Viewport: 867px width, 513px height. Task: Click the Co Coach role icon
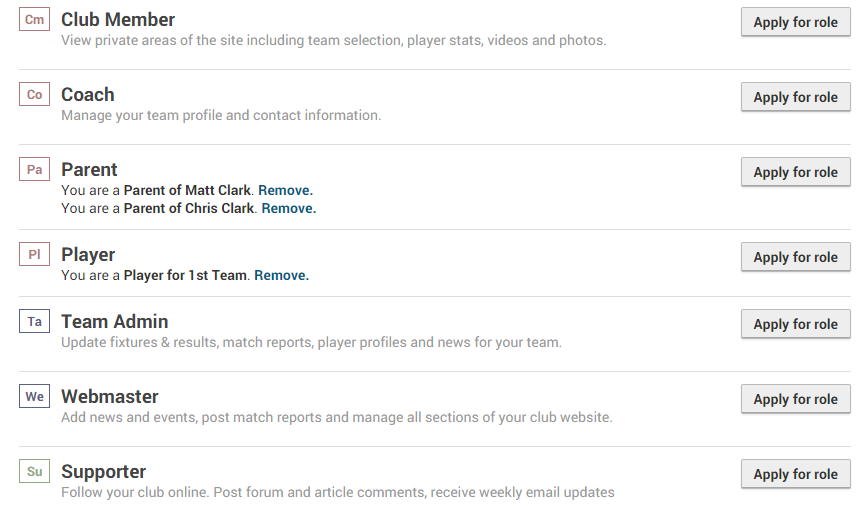point(34,94)
